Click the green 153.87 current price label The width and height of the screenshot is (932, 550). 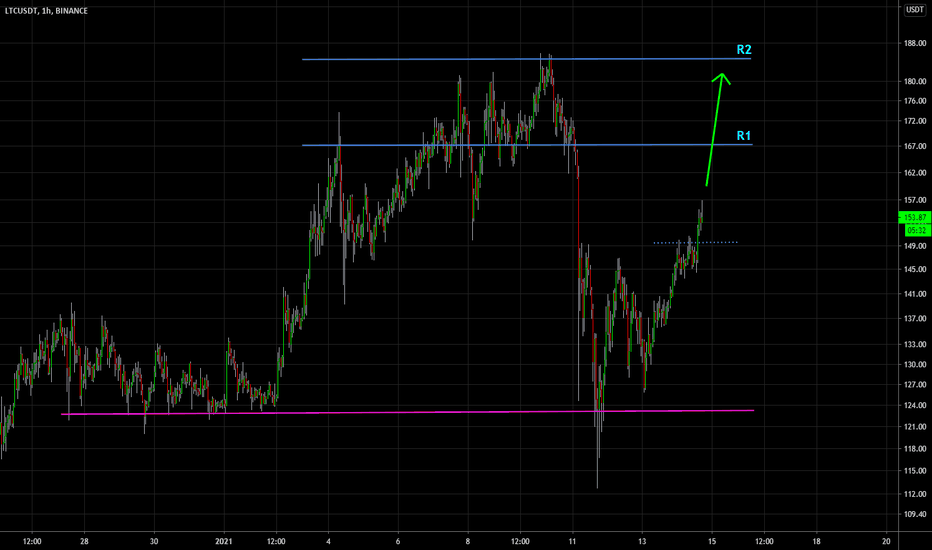coord(915,217)
